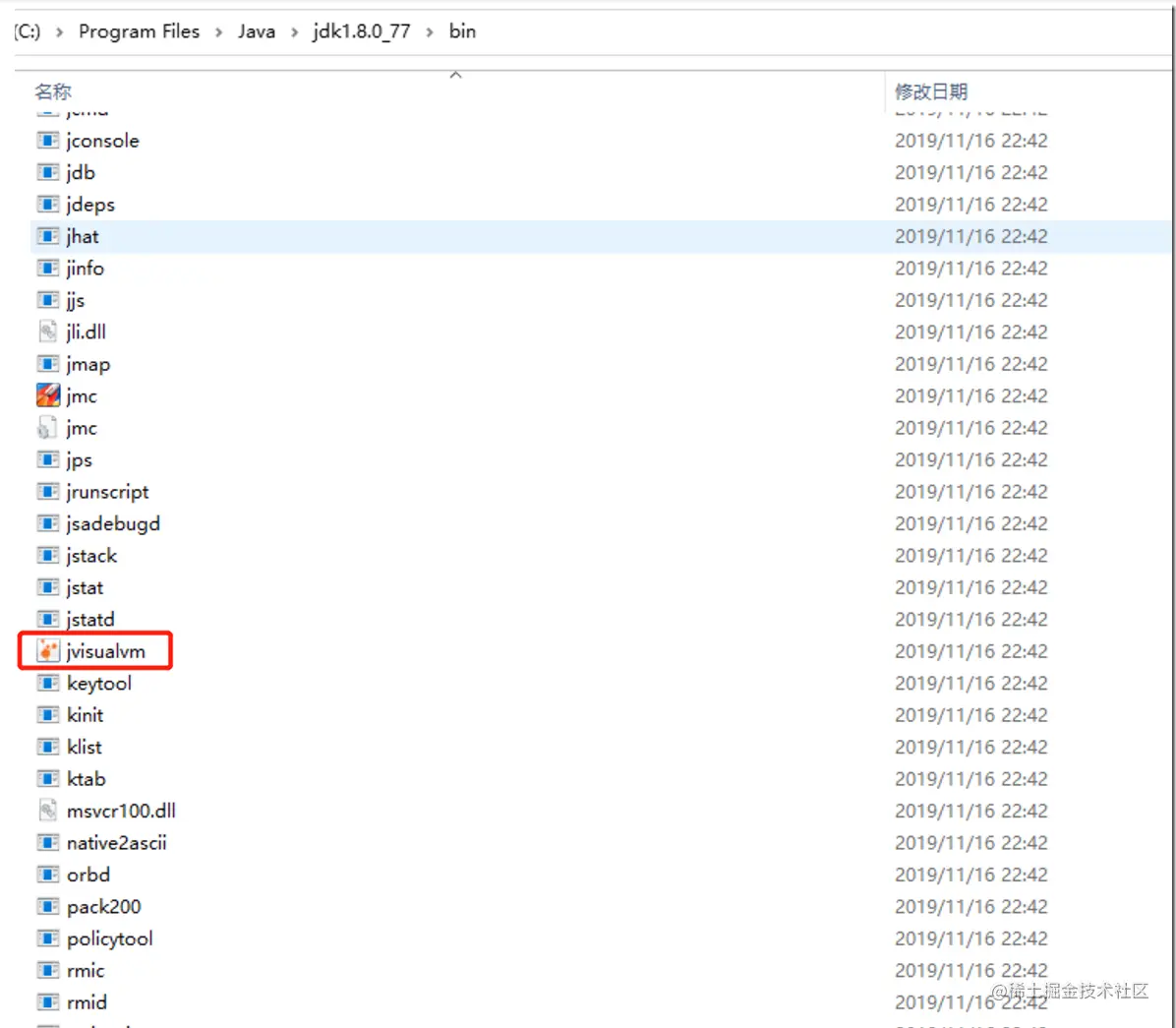Viewport: 1176px width, 1028px height.
Task: Go to jdk1.8.0_77 folder in breadcrumb
Action: (x=362, y=31)
